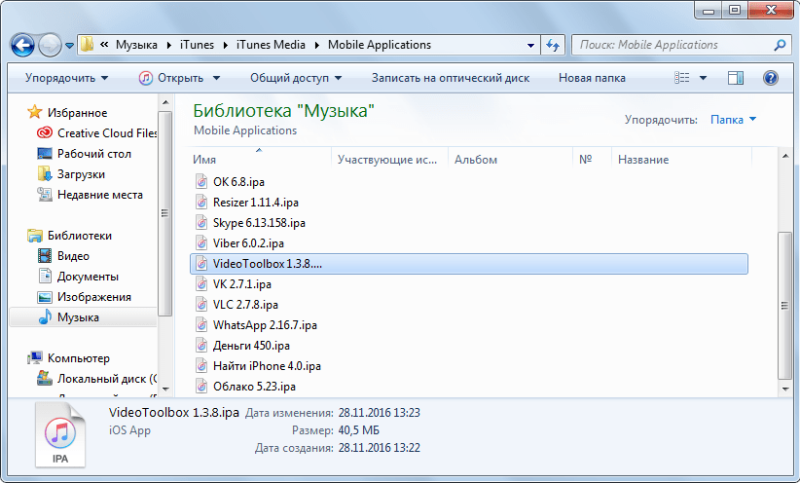Click the refresh icon beside the address bar

point(553,45)
